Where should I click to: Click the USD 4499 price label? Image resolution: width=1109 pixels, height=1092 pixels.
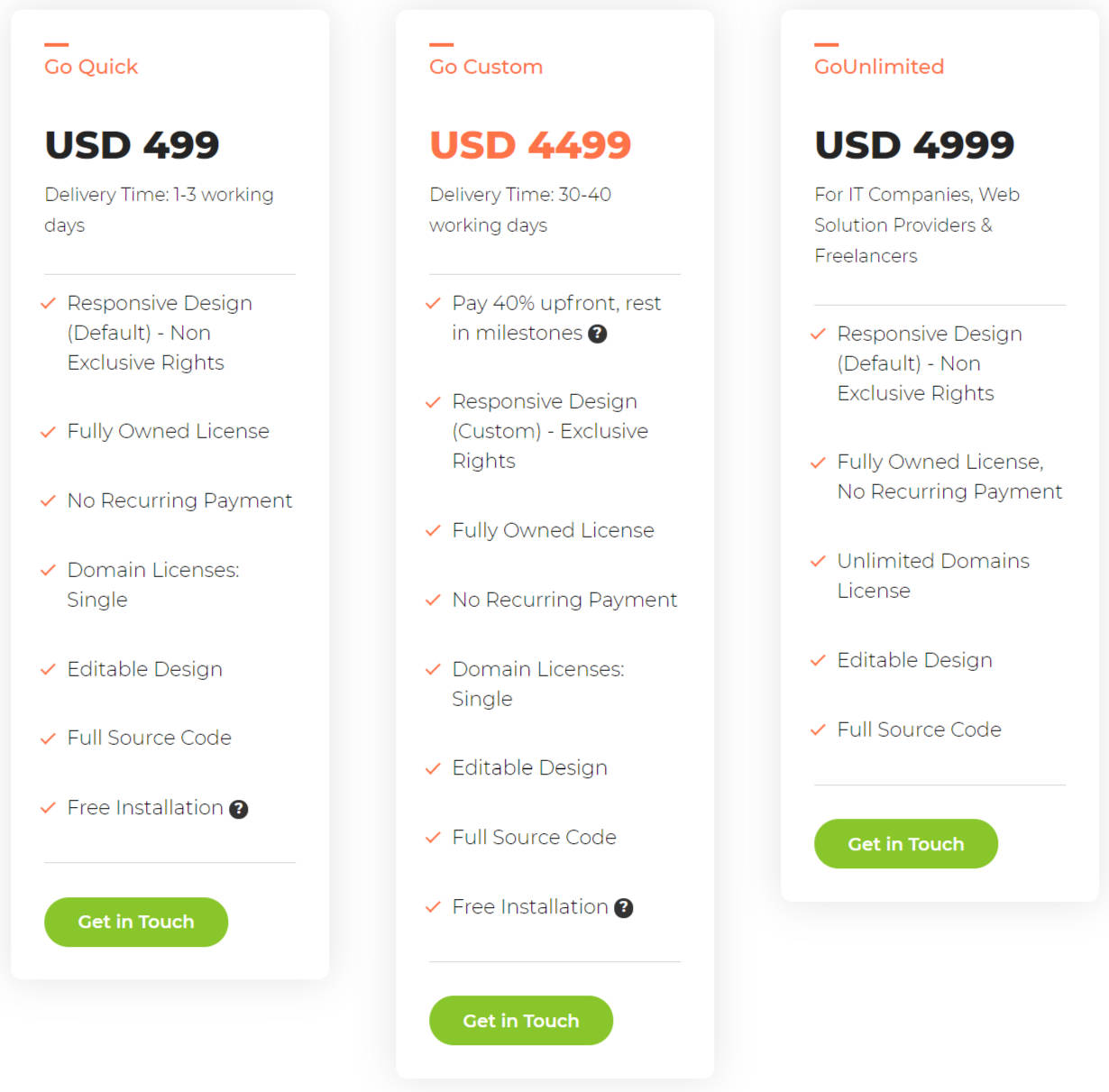click(x=530, y=144)
